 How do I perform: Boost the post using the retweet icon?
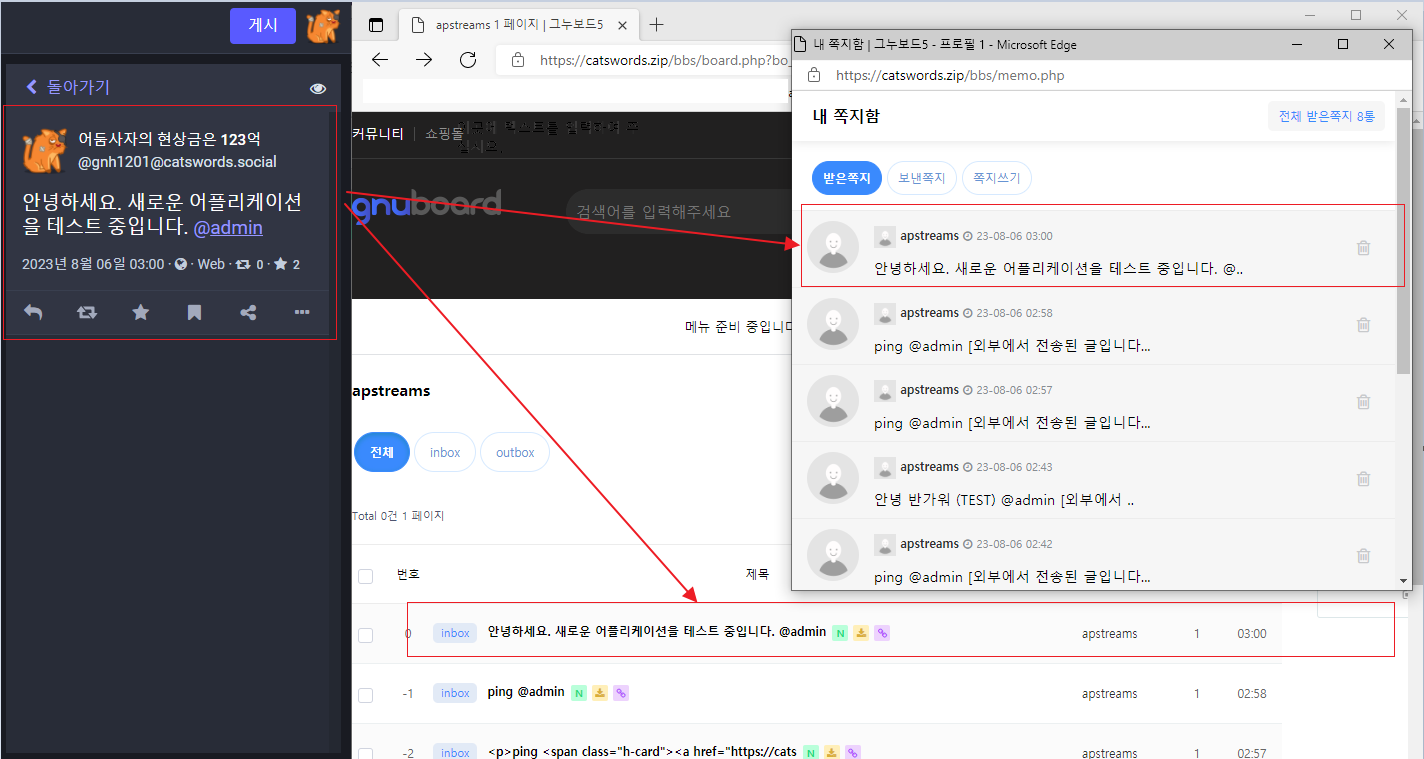(87, 313)
